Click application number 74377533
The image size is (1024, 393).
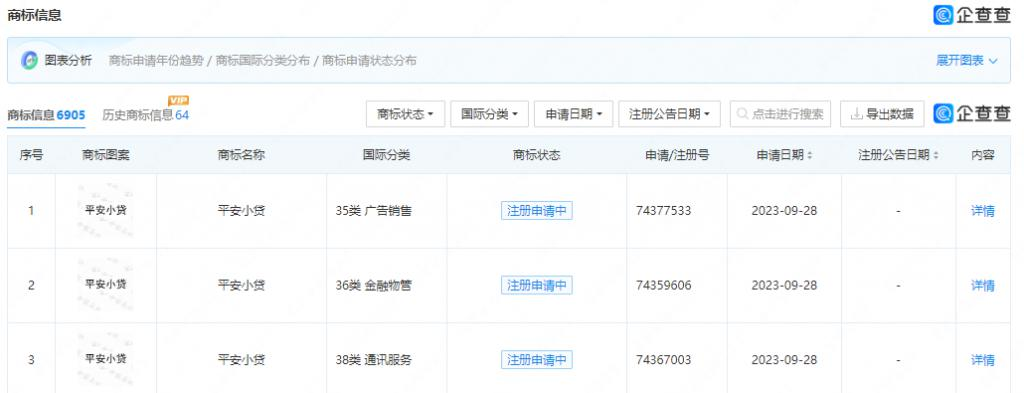tap(663, 211)
